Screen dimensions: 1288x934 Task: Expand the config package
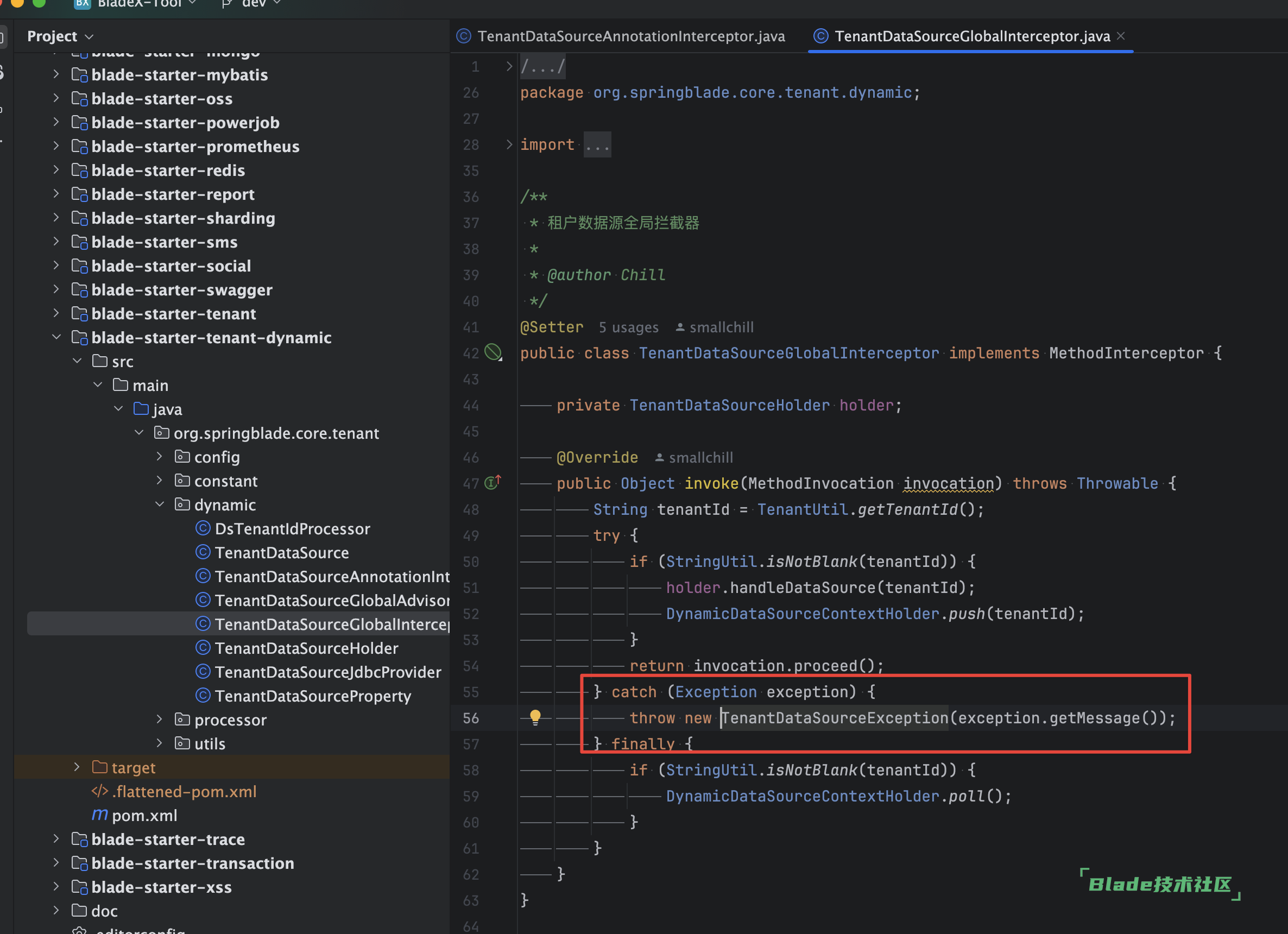tap(159, 456)
